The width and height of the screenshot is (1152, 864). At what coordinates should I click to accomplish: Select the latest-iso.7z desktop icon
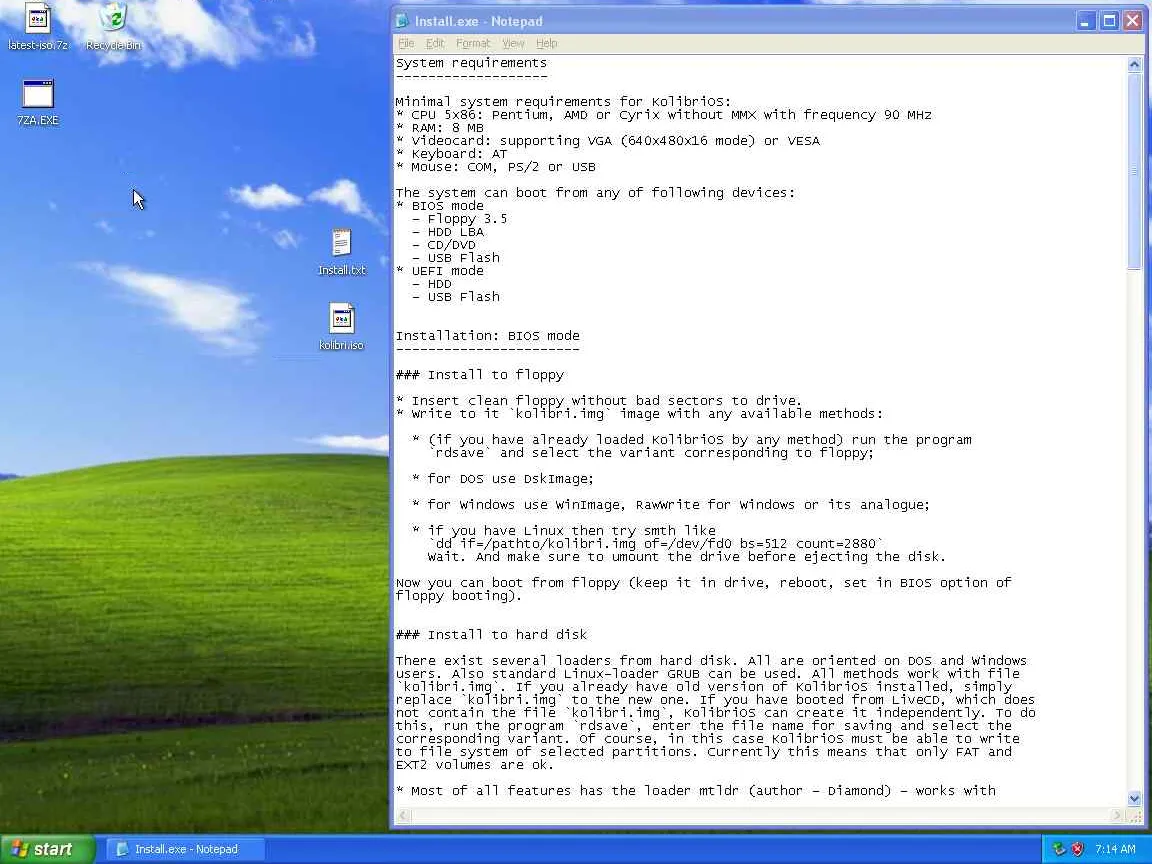[37, 26]
